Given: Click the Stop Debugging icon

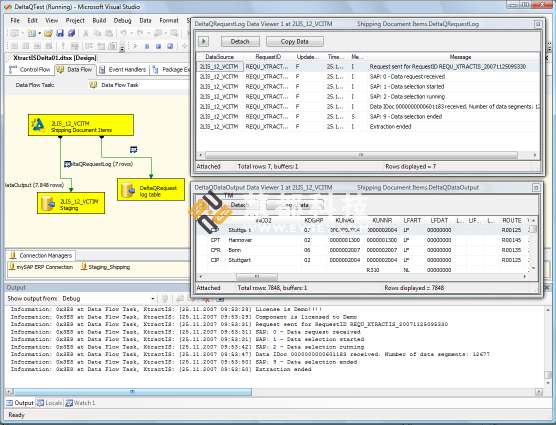Looking at the screenshot, I should pos(159,46).
